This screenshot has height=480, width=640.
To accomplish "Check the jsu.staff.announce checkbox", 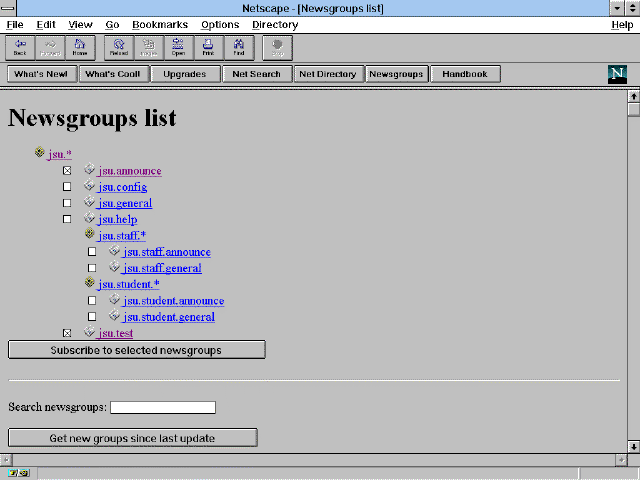I will tap(92, 252).
